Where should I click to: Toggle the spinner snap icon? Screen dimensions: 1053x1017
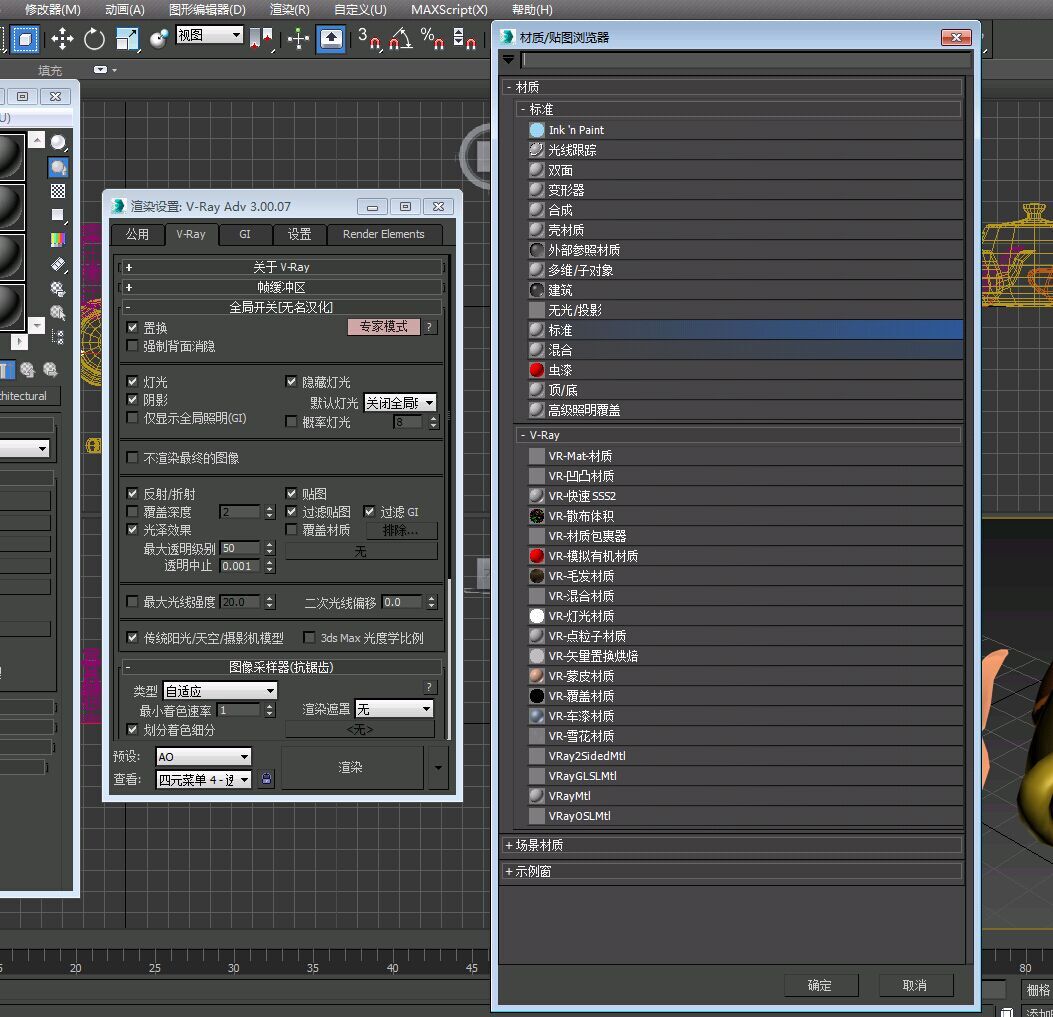tap(464, 39)
